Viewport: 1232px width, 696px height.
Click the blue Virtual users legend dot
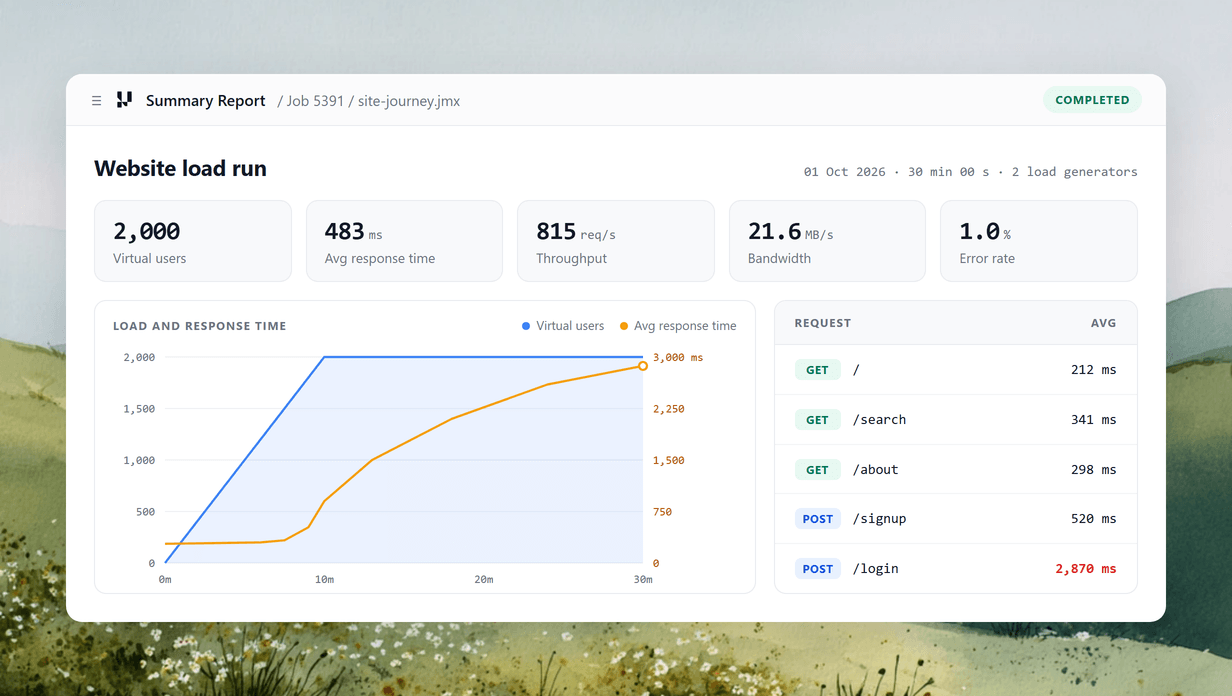tap(526, 326)
